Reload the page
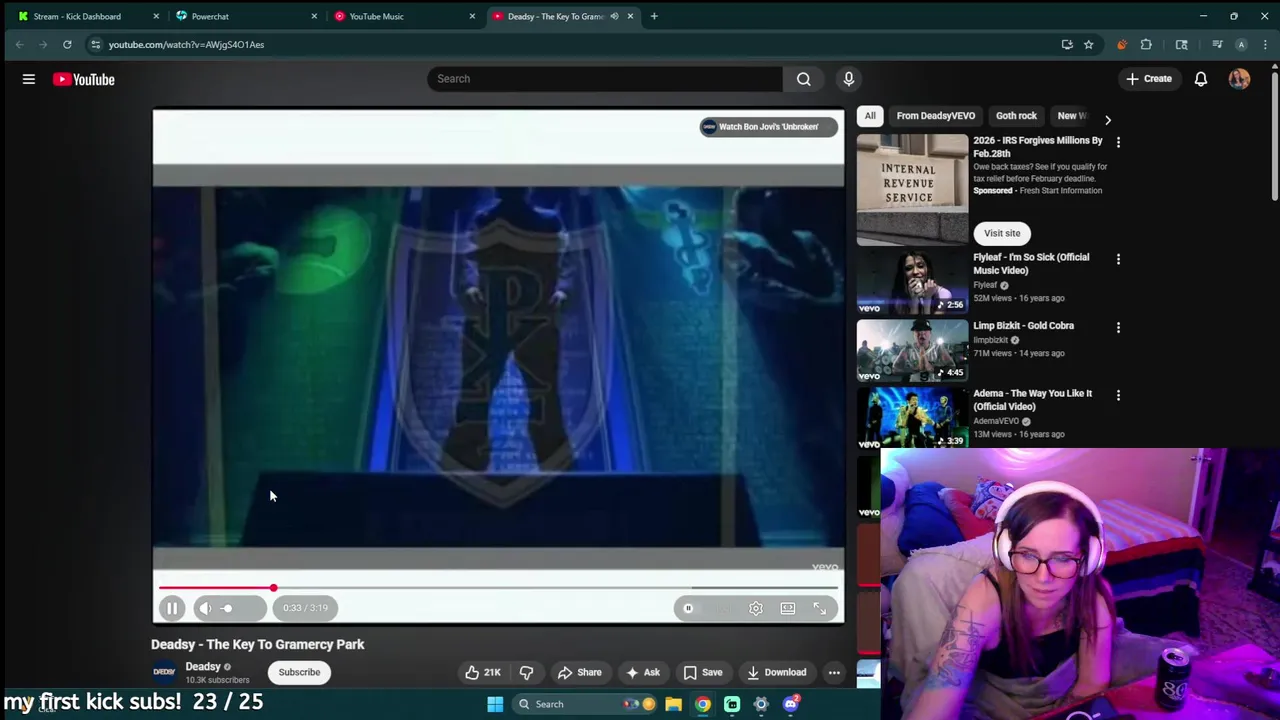This screenshot has width=1280, height=720. 67,44
